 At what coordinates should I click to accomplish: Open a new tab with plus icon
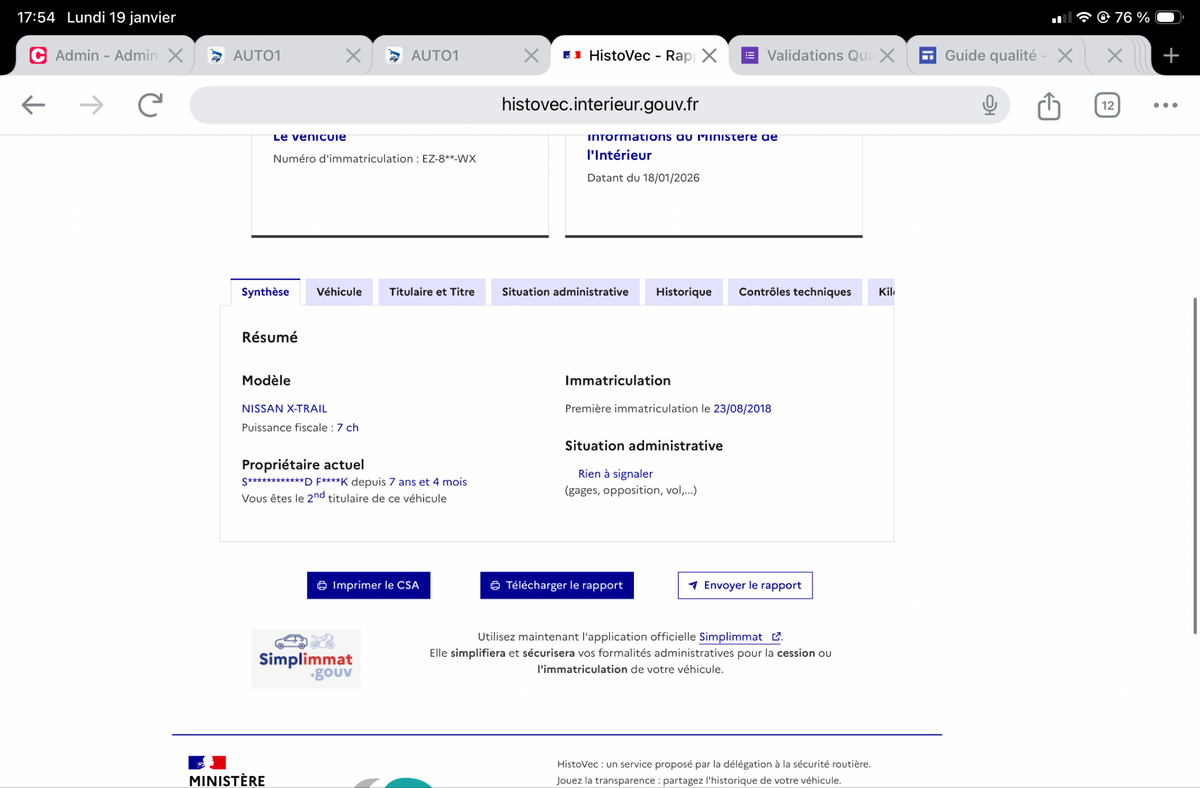pyautogui.click(x=1171, y=56)
